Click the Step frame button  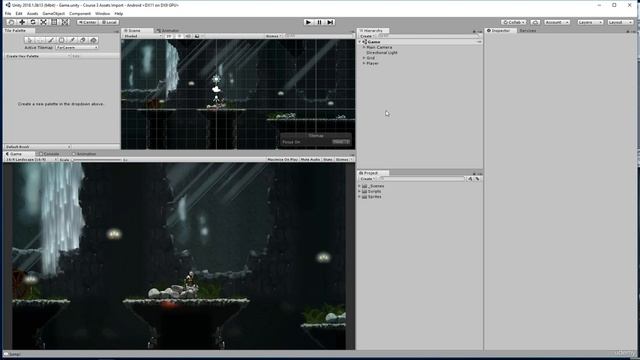tap(330, 22)
